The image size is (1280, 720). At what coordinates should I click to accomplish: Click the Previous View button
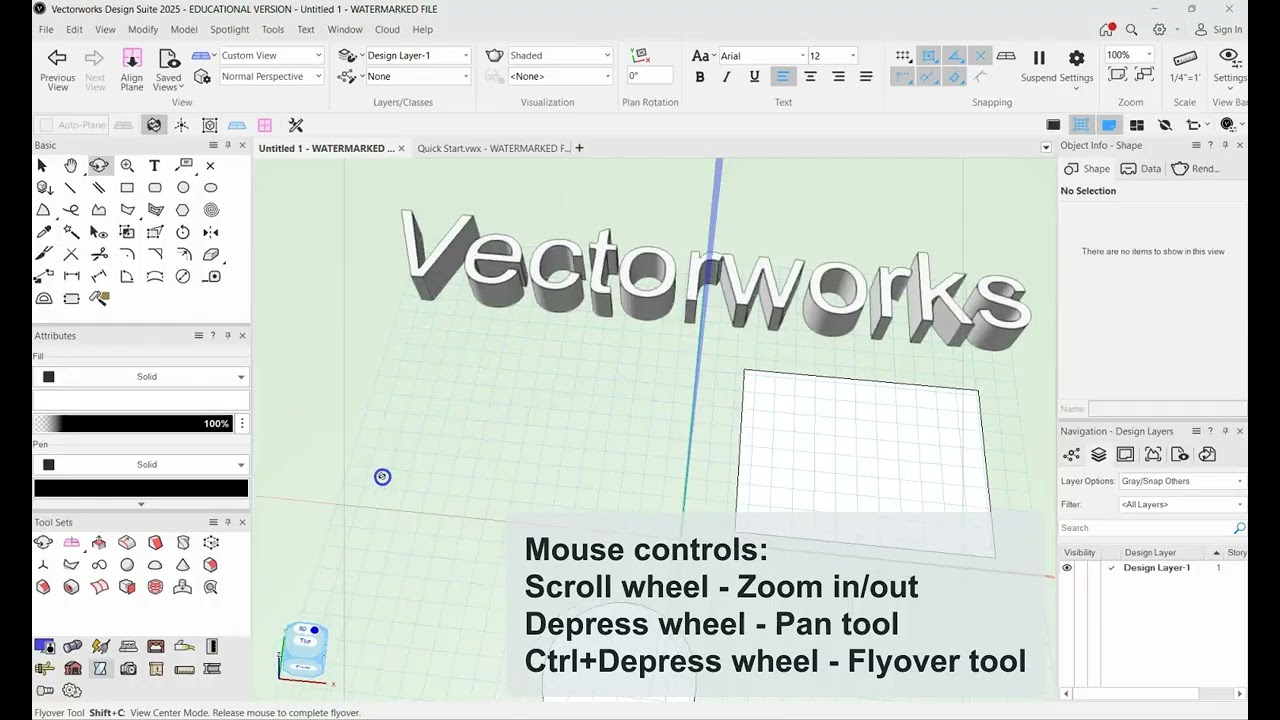click(57, 70)
